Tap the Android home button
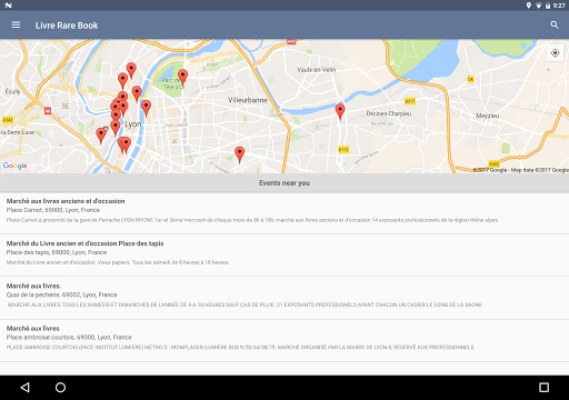Image resolution: width=569 pixels, height=400 pixels. click(61, 387)
